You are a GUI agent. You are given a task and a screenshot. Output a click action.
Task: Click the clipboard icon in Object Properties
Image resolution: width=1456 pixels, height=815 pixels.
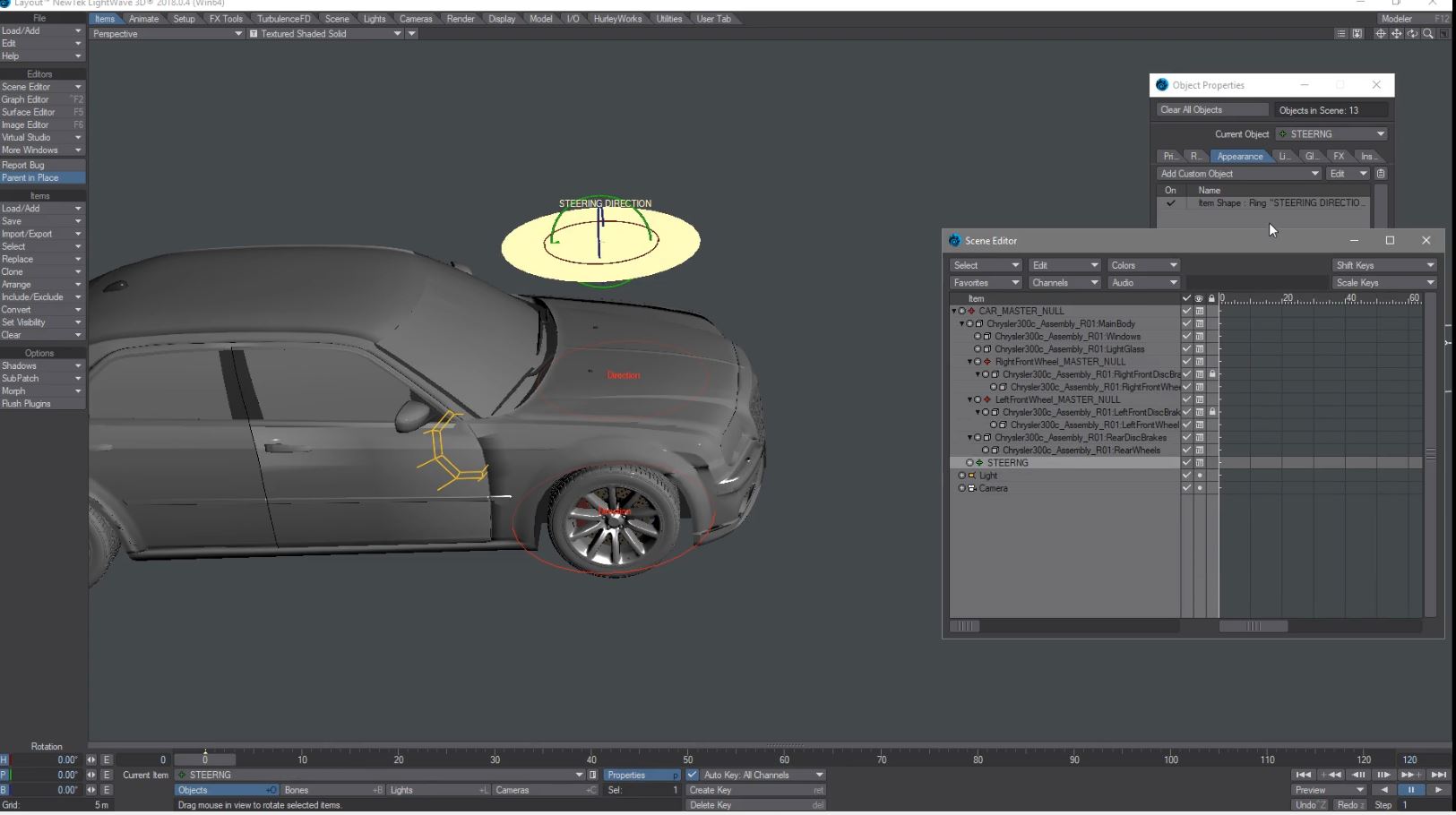pyautogui.click(x=1381, y=174)
